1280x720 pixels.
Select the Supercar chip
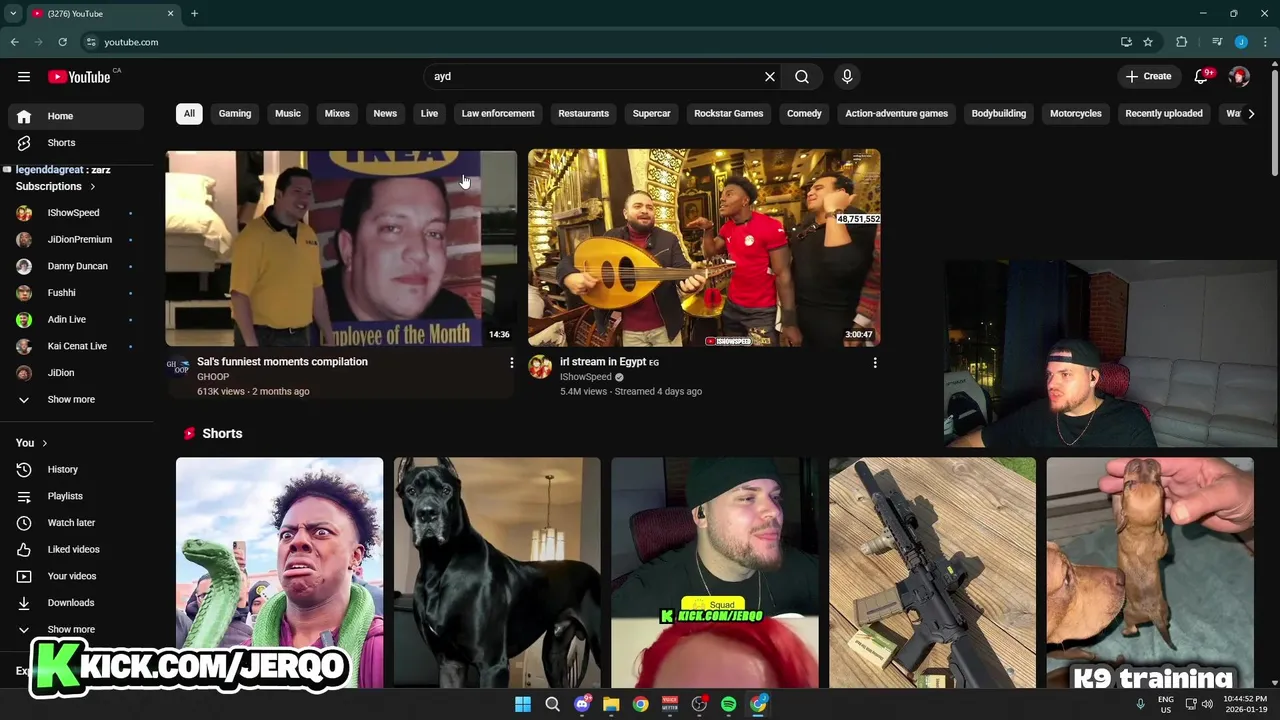coord(651,114)
